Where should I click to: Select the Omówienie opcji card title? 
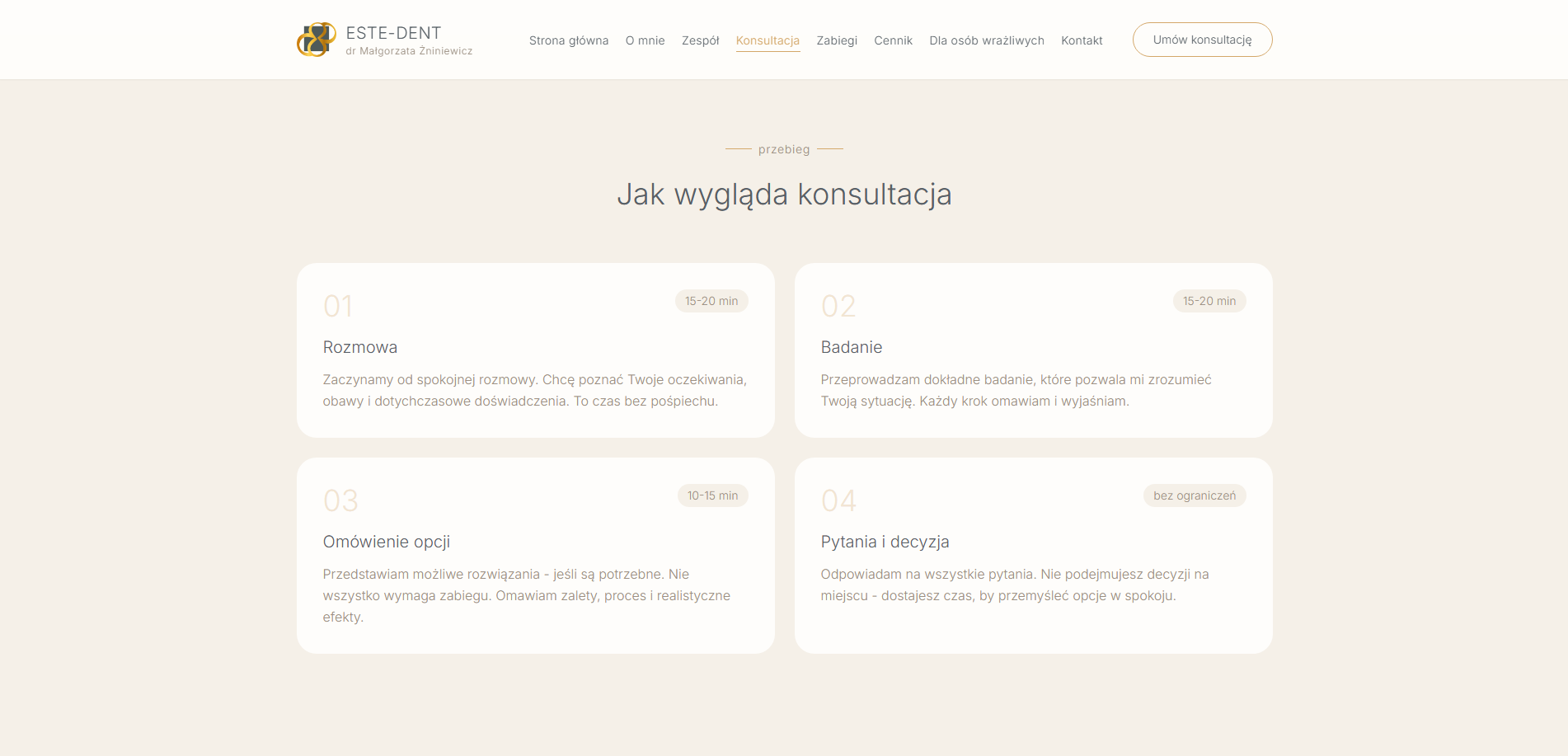(387, 542)
